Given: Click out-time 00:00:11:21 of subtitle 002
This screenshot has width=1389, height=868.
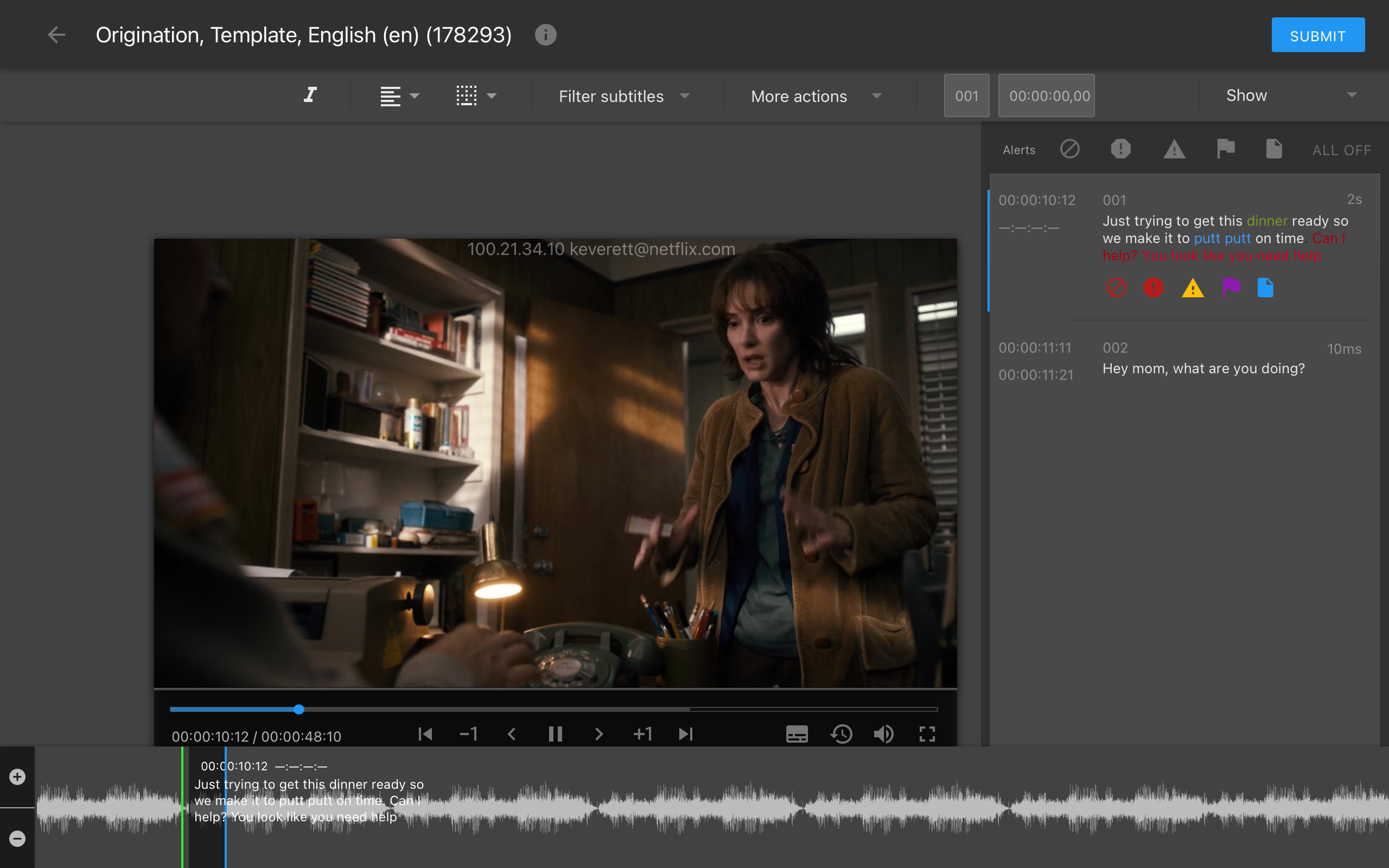Looking at the screenshot, I should (x=1035, y=375).
